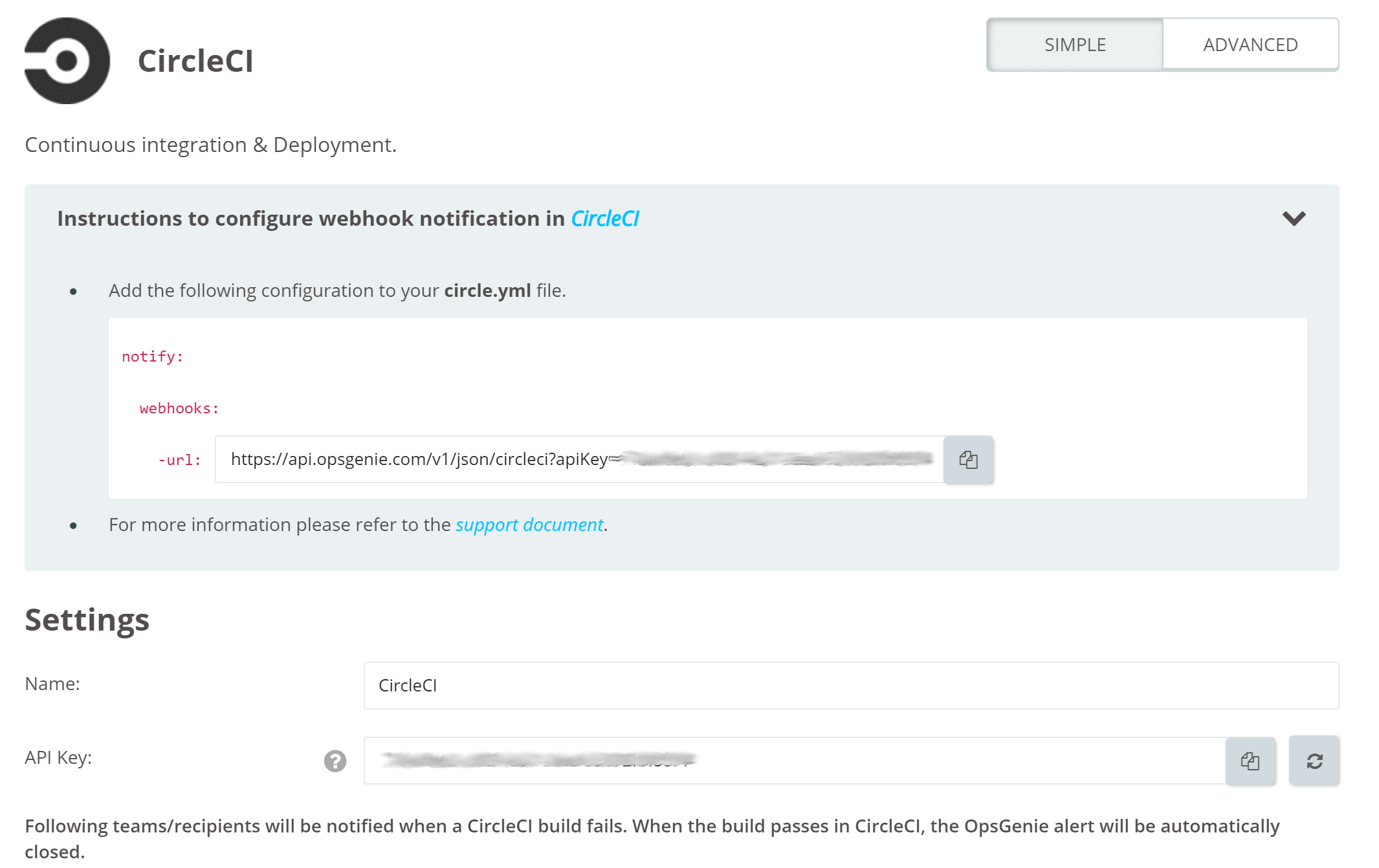Expand the instructions section heading
The height and width of the screenshot is (868, 1379).
311,218
